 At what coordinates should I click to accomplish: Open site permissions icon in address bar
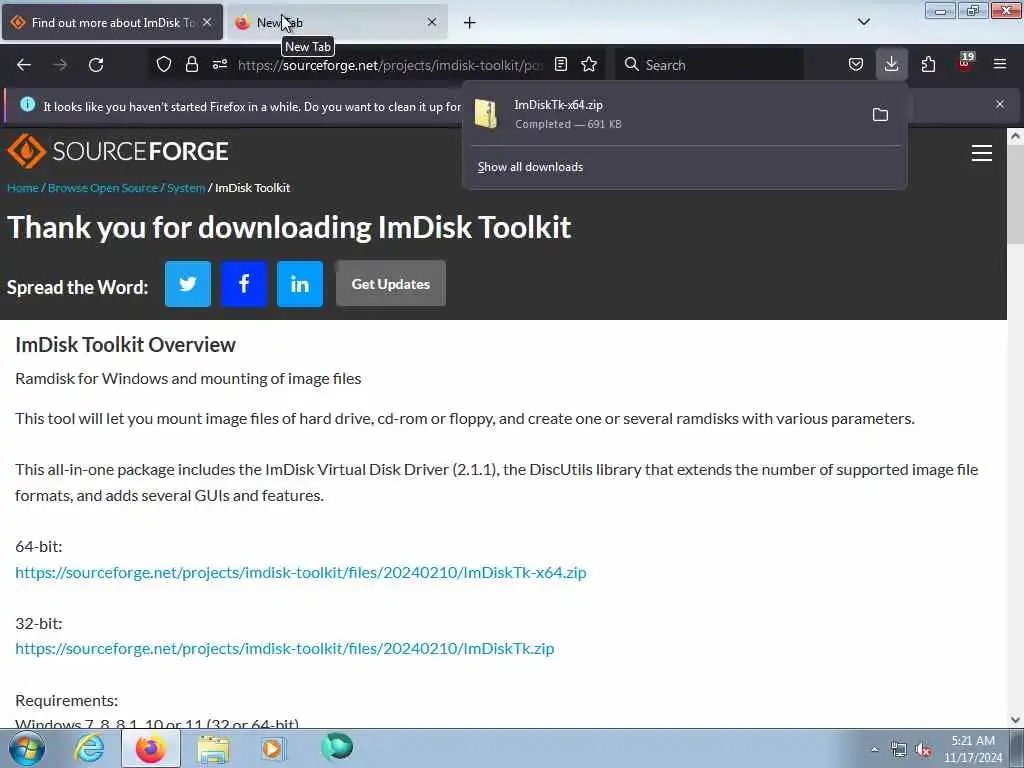[220, 64]
